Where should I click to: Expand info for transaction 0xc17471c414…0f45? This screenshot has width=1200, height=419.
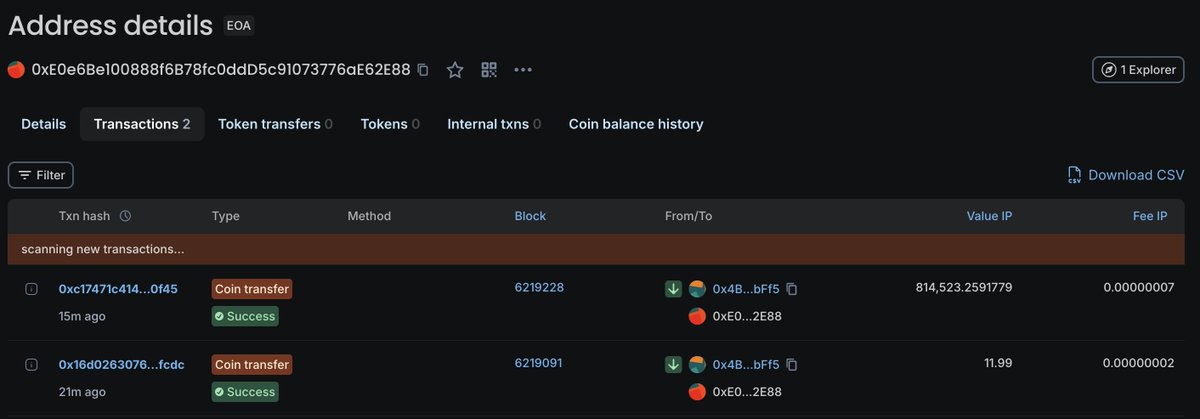[31, 289]
